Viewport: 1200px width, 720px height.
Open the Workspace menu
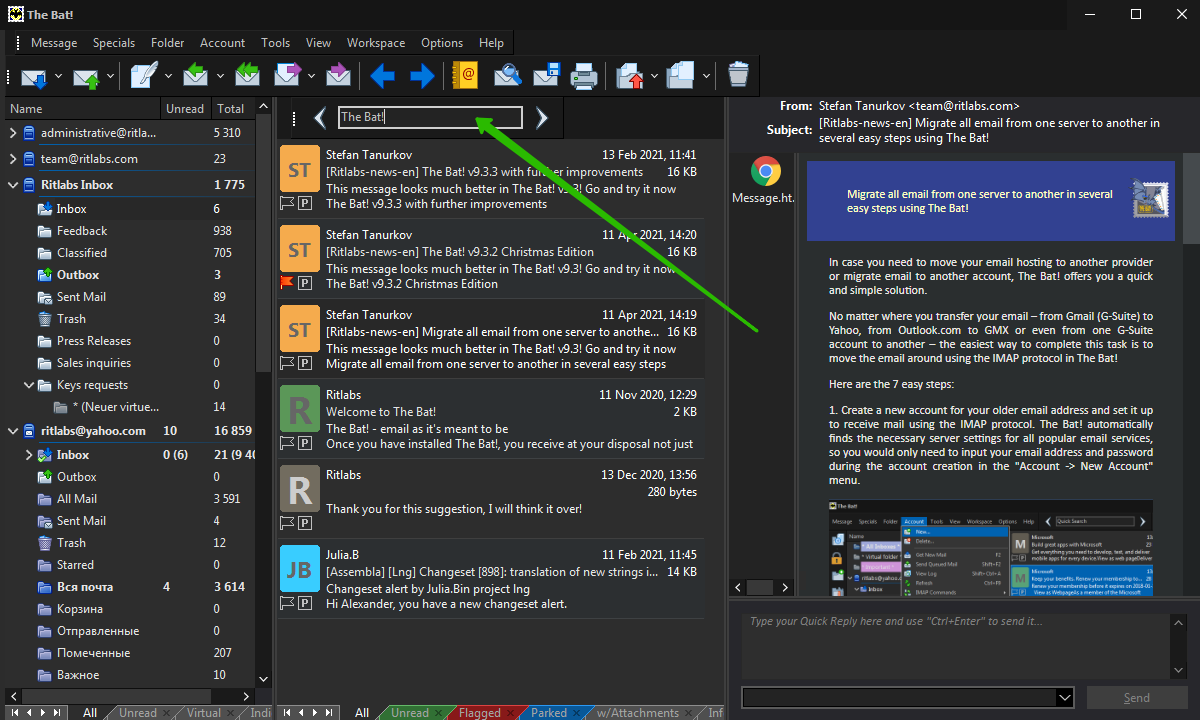pyautogui.click(x=376, y=43)
